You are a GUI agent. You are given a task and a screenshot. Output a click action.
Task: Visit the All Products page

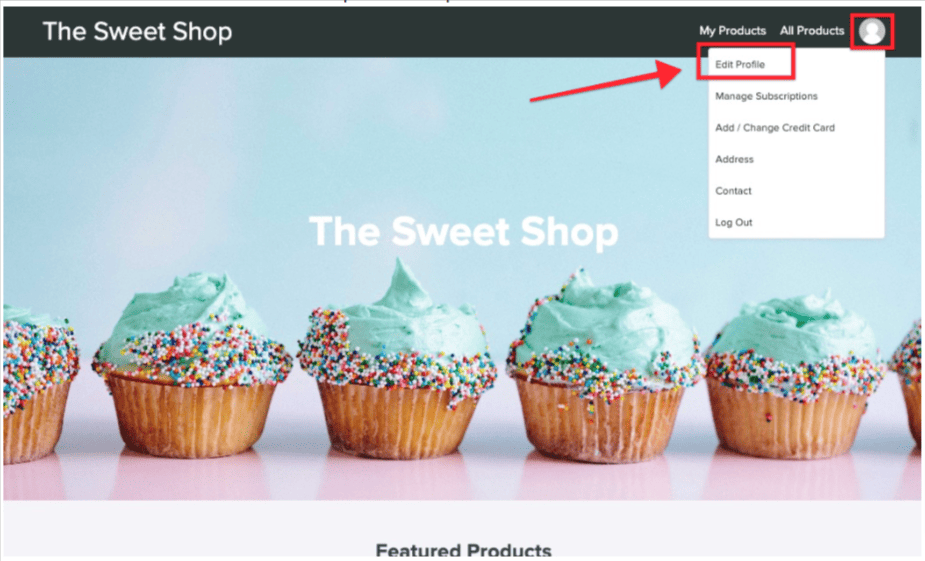click(x=812, y=31)
